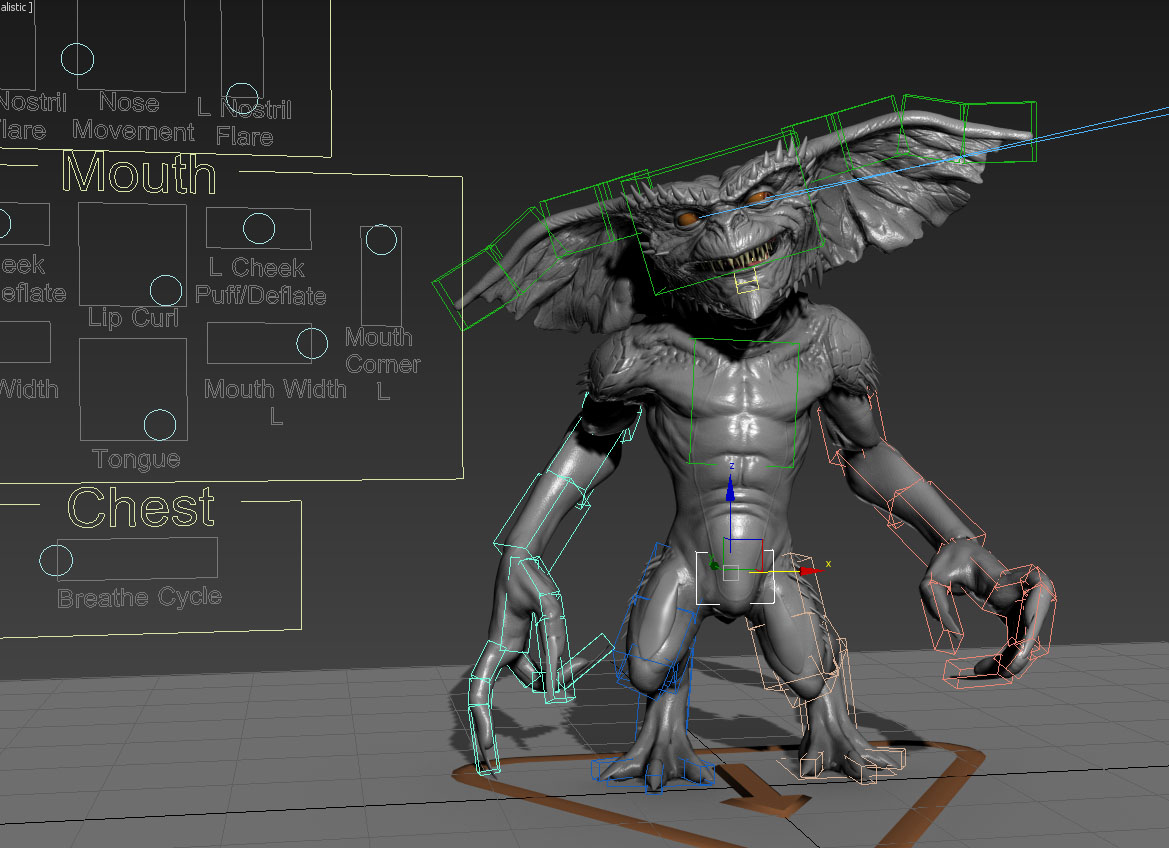1169x848 pixels.
Task: Click the 'Breathe Cycle' label
Action: click(139, 597)
